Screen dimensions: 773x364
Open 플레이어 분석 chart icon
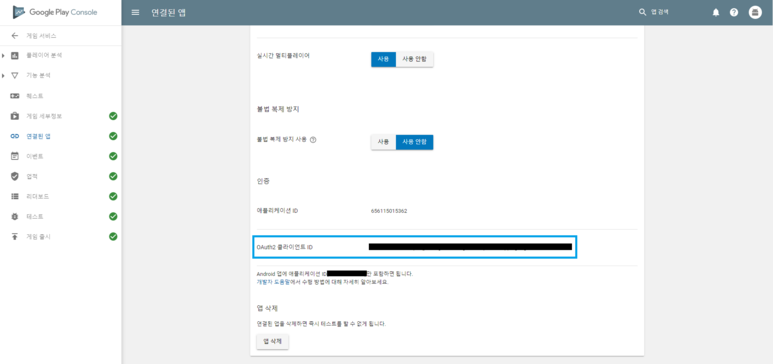click(15, 56)
